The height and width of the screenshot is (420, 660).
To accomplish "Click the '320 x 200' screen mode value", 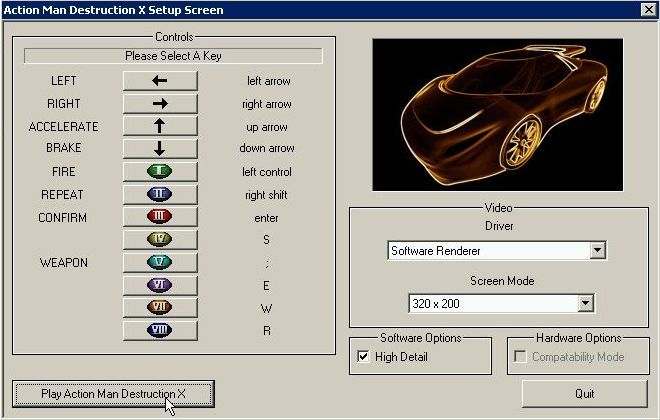I will (x=436, y=303).
